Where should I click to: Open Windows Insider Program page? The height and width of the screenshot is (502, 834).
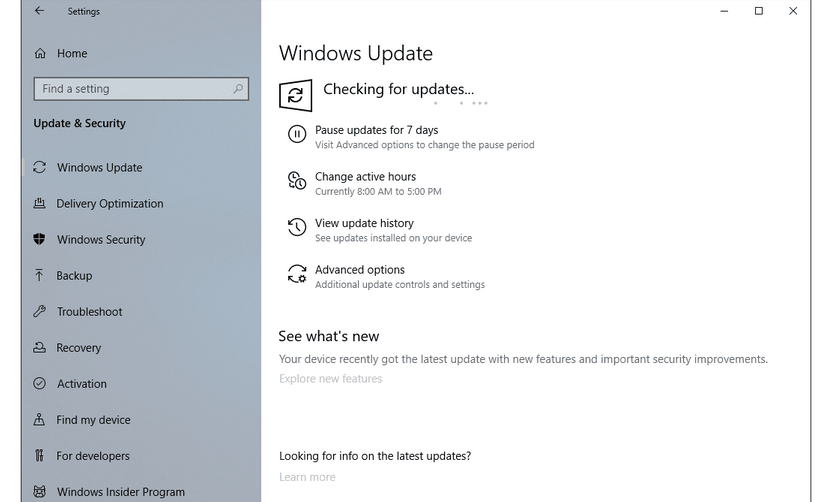click(121, 492)
